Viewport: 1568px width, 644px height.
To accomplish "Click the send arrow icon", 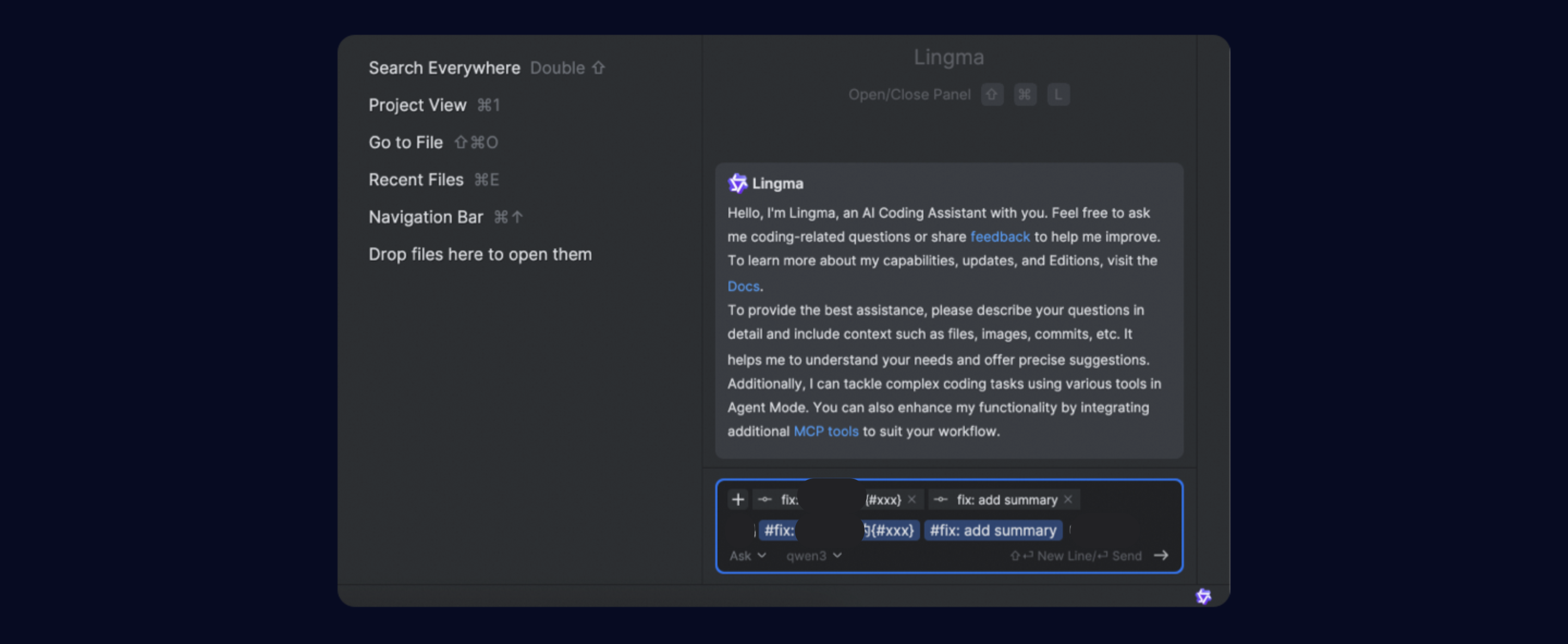I will coord(1161,556).
